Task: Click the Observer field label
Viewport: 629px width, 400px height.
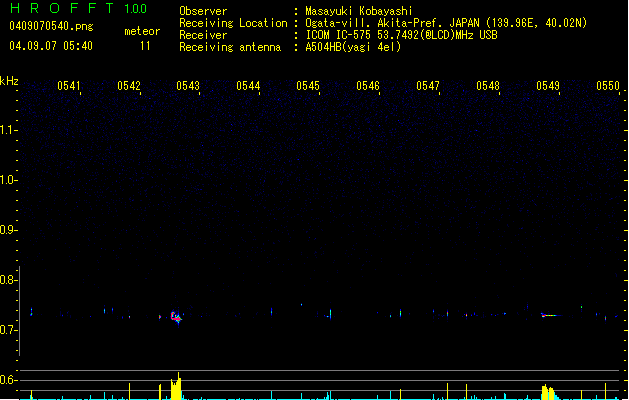Action: 203,11
